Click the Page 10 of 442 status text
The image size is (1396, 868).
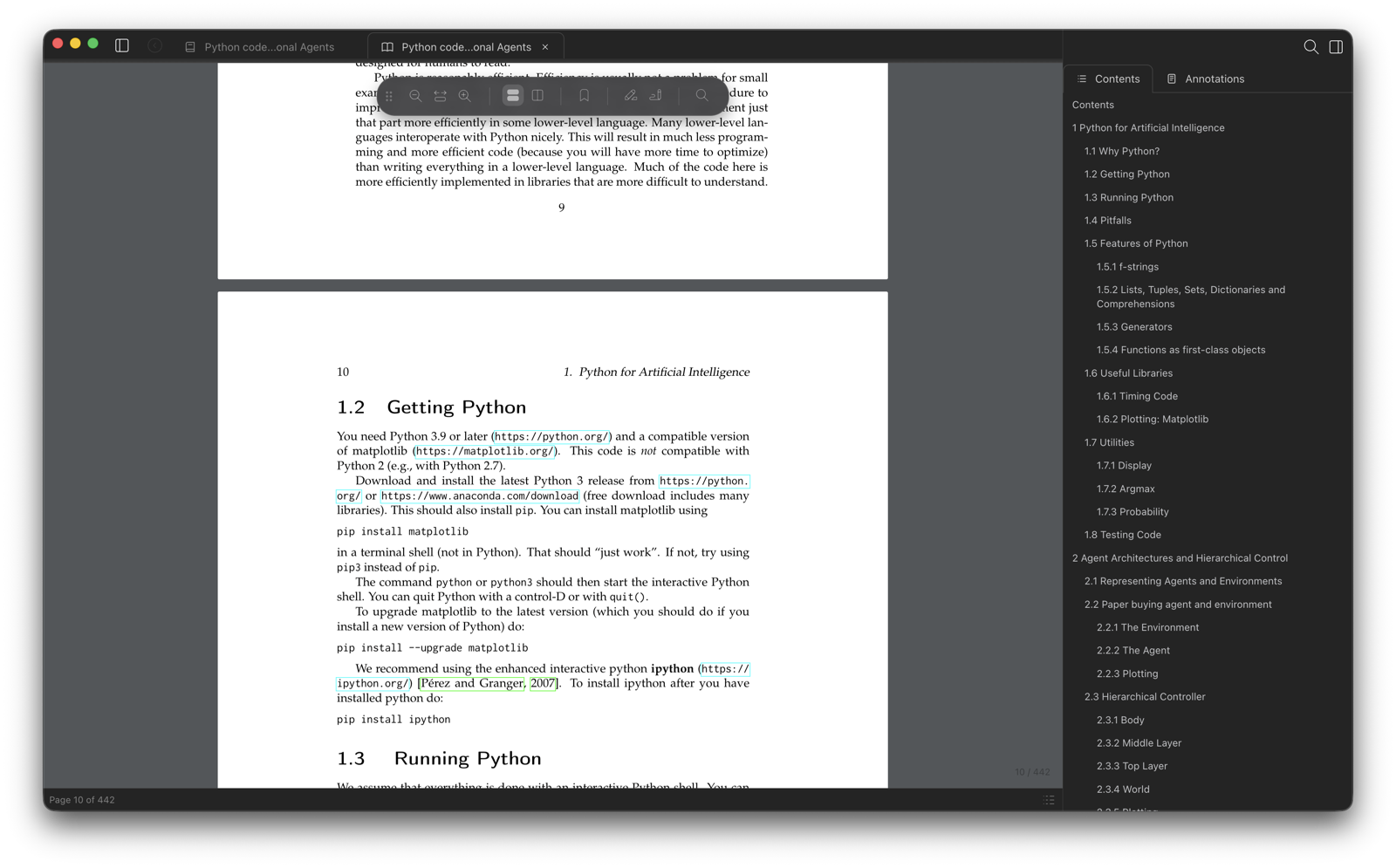tap(82, 800)
